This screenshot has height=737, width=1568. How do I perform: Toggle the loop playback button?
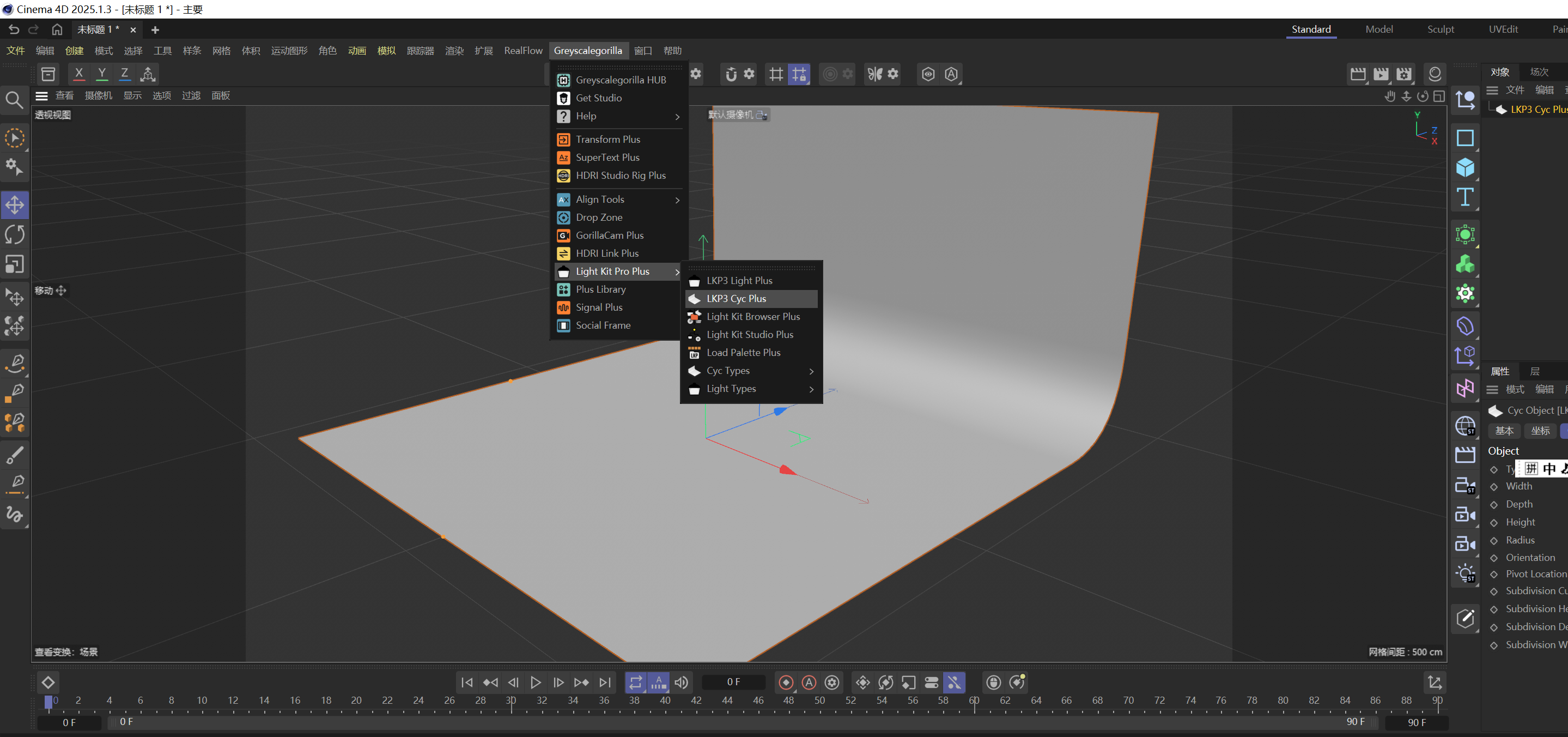[635, 683]
